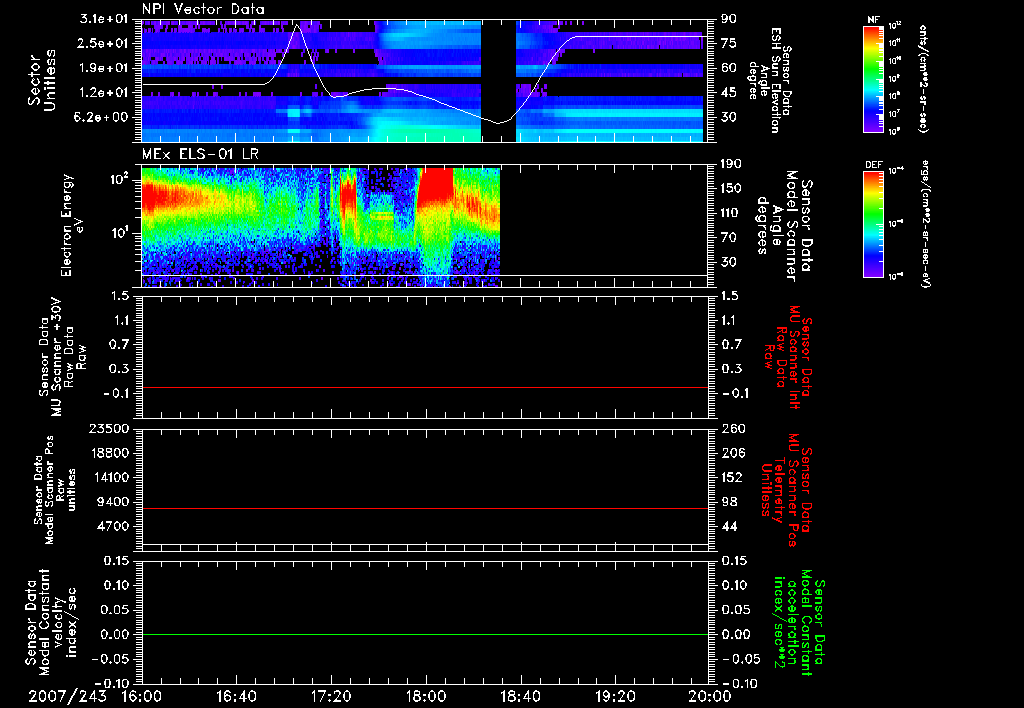Click the 75 degree sun elevation tick
The height and width of the screenshot is (708, 1024).
pyautogui.click(x=729, y=43)
